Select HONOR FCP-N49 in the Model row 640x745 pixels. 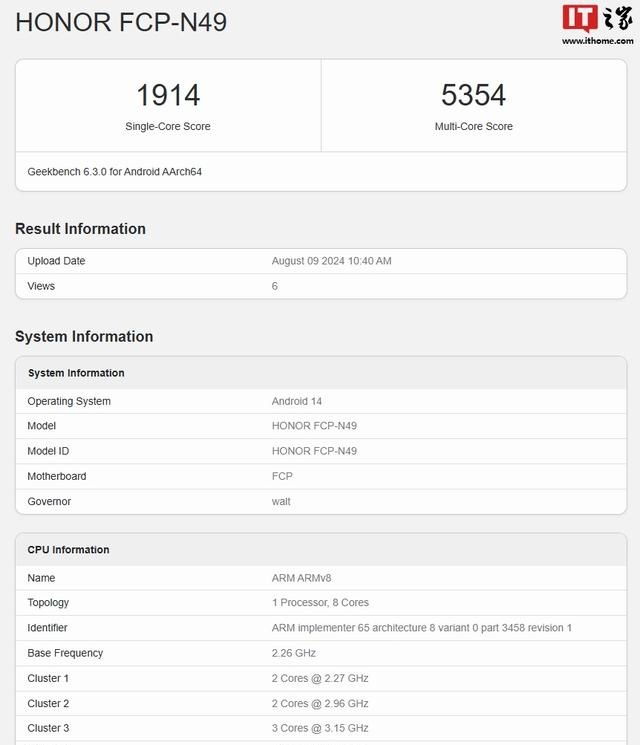(314, 426)
